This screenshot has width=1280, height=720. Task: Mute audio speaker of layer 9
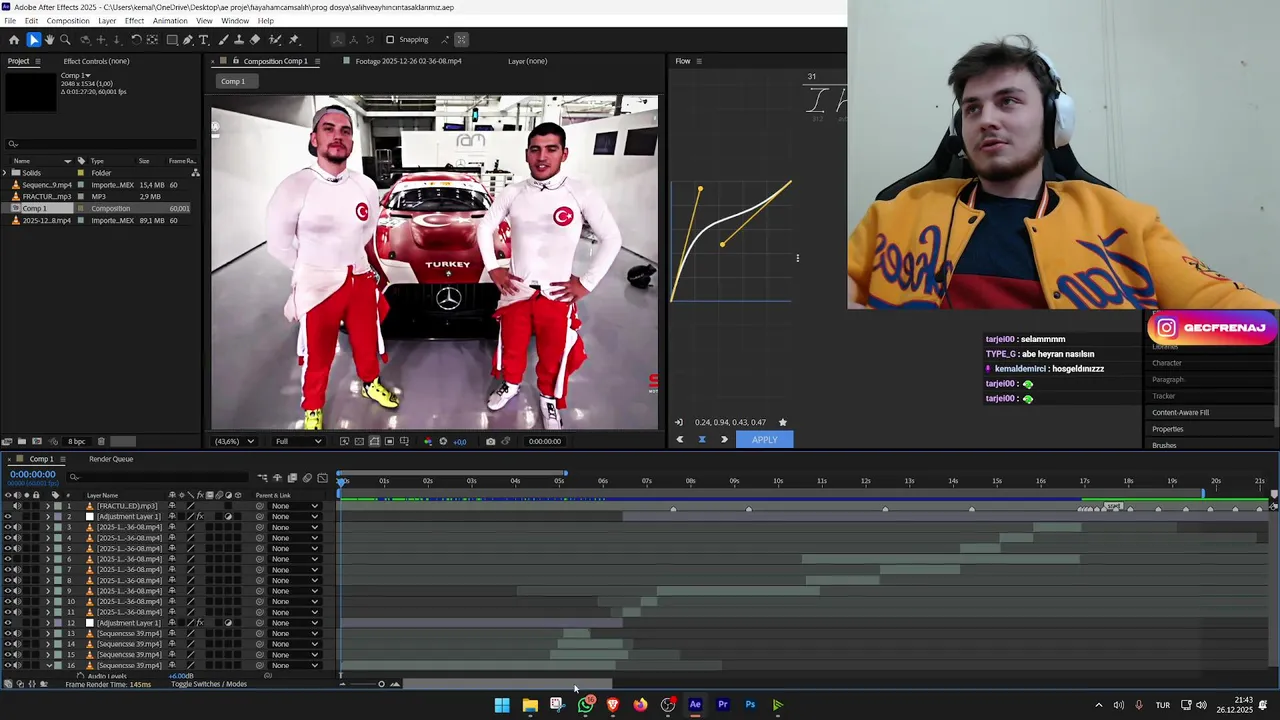point(17,591)
